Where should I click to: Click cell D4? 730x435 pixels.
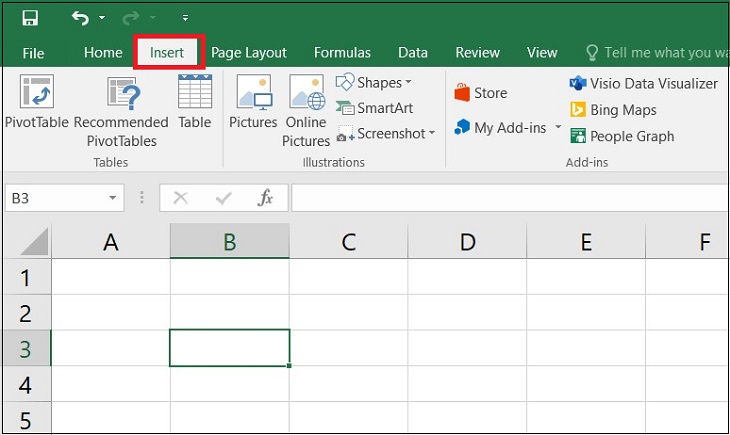(x=467, y=384)
